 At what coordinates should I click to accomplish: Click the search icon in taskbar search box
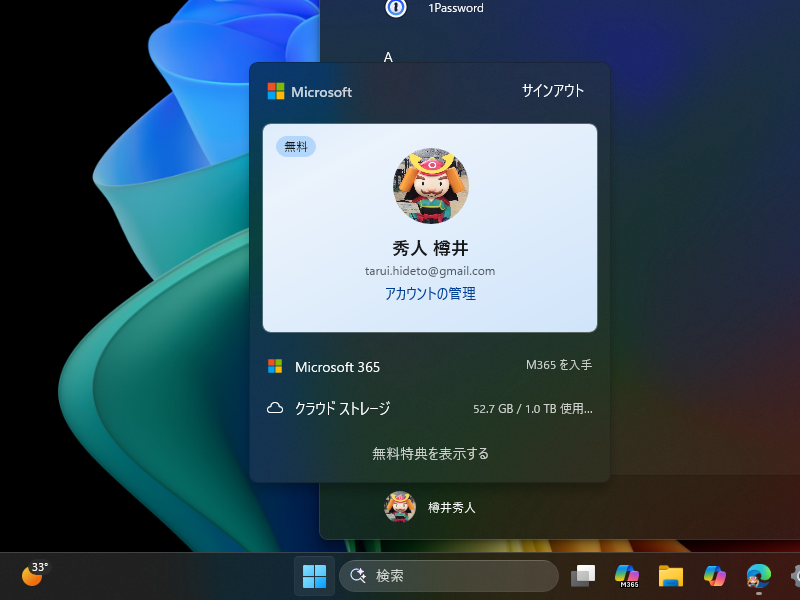click(358, 576)
